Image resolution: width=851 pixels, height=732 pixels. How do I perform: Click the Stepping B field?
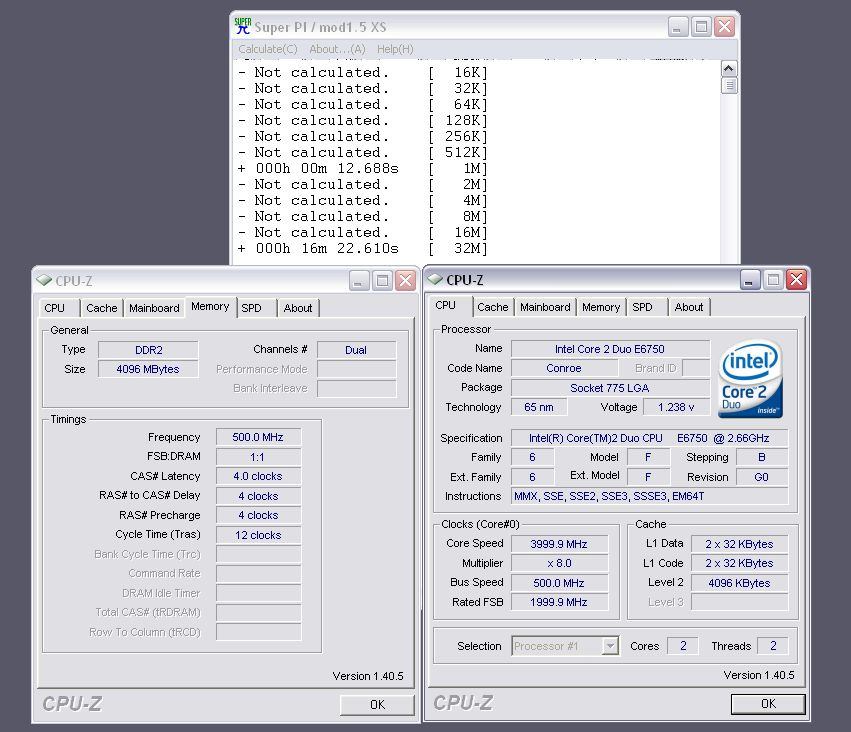click(x=762, y=457)
